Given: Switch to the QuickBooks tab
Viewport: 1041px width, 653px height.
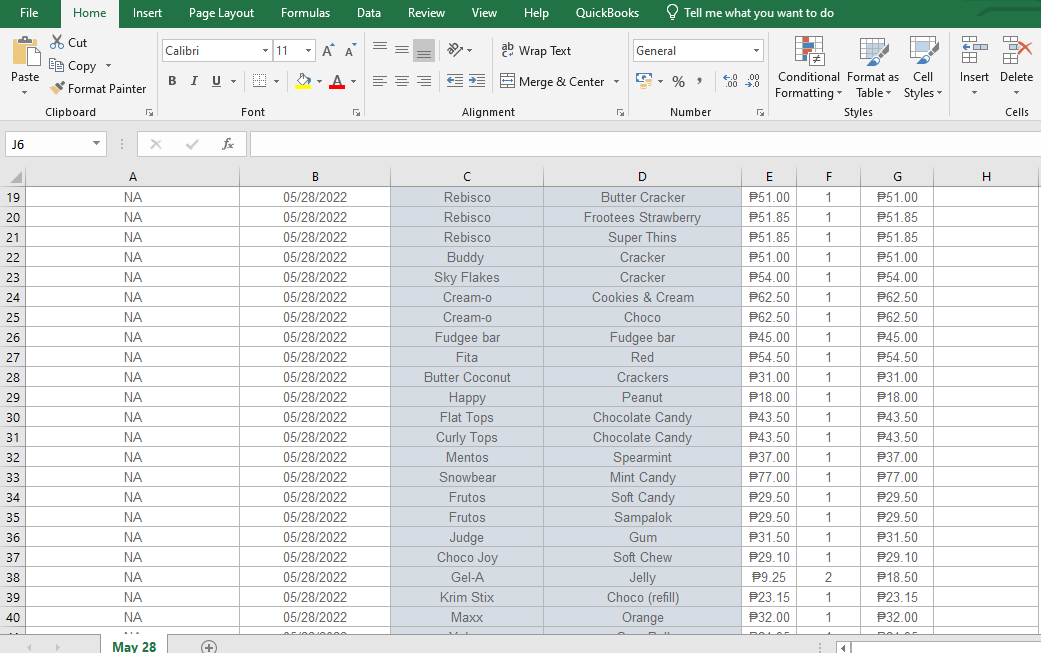Looking at the screenshot, I should click(x=607, y=13).
